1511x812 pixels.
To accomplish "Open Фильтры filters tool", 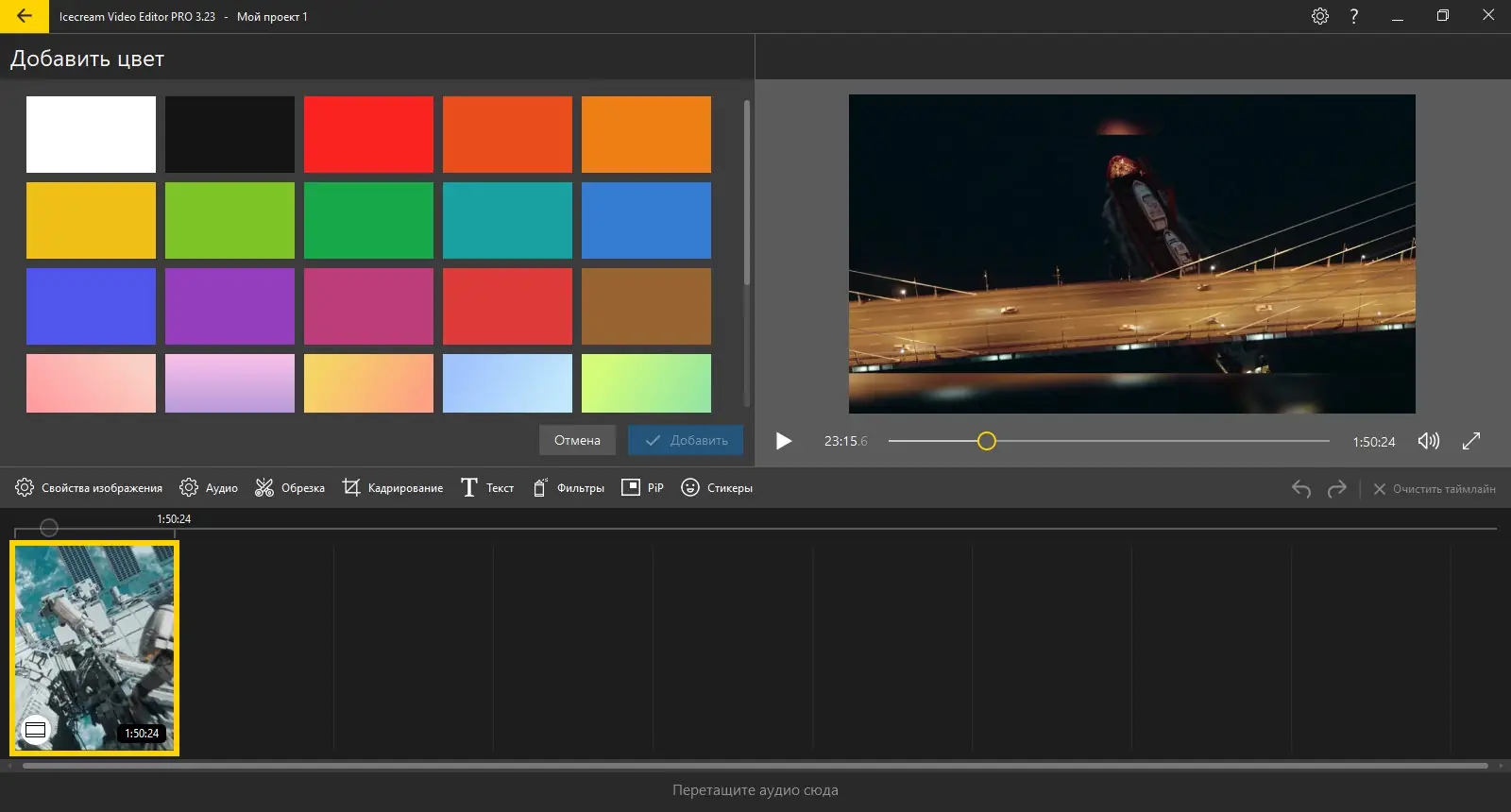I will 568,488.
